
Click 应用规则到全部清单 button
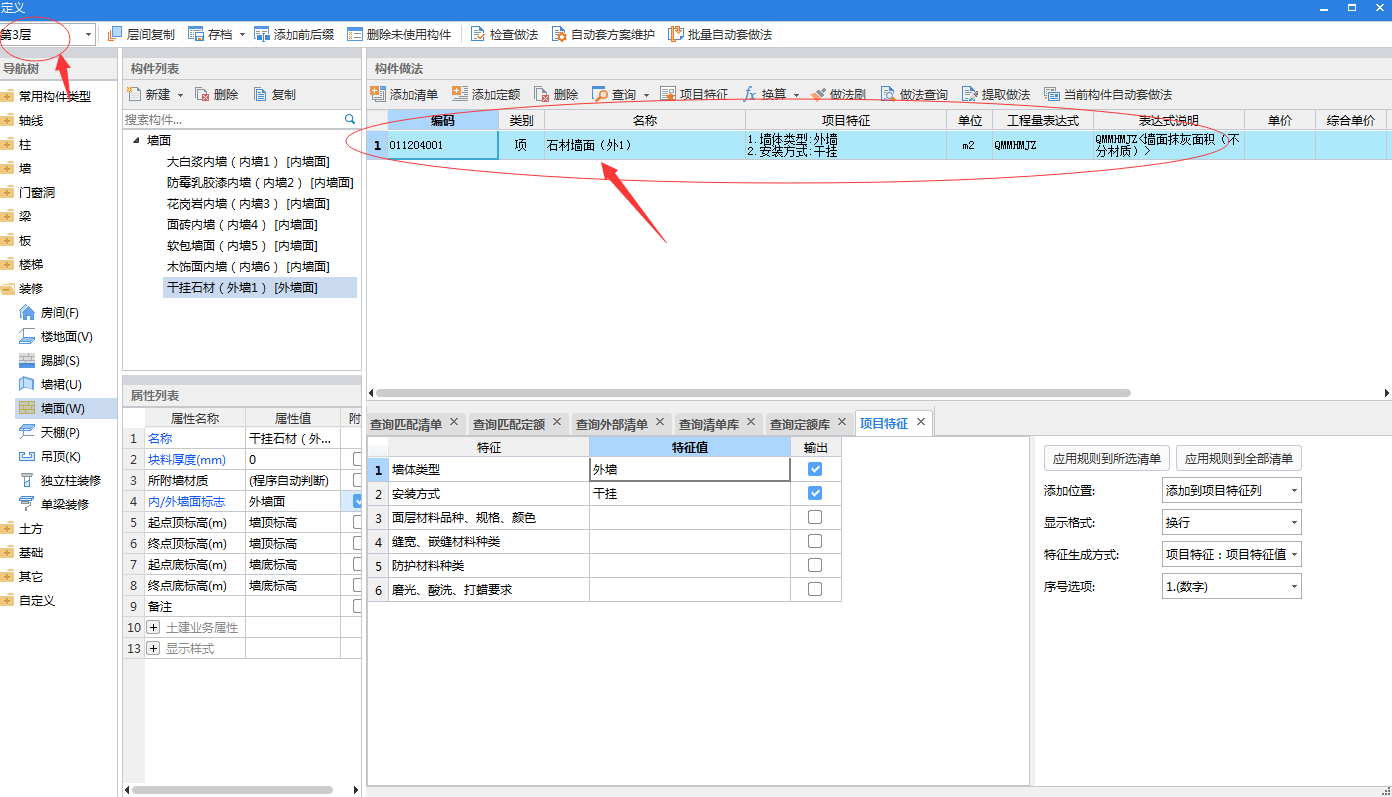1239,459
